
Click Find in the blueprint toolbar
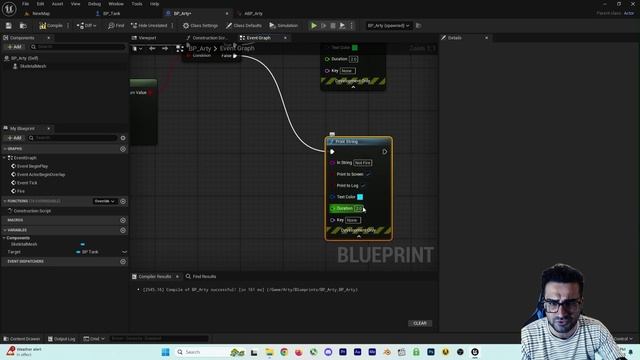pyautogui.click(x=116, y=25)
